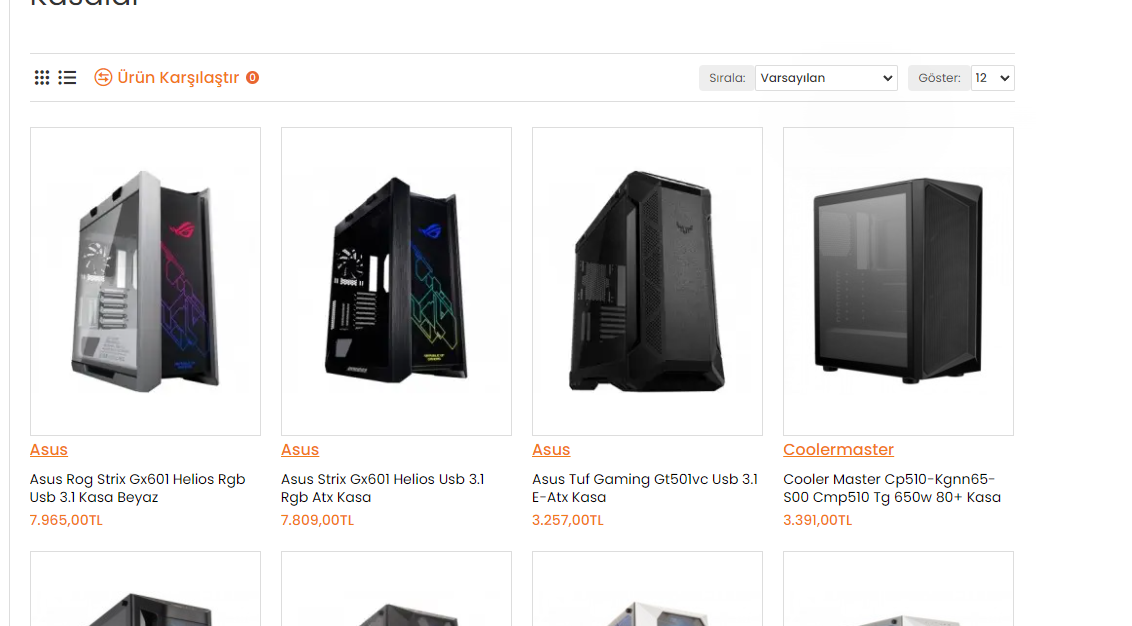Open Asus Rog Strix Gx601 Beyaz image
1132x626 pixels.
click(145, 282)
